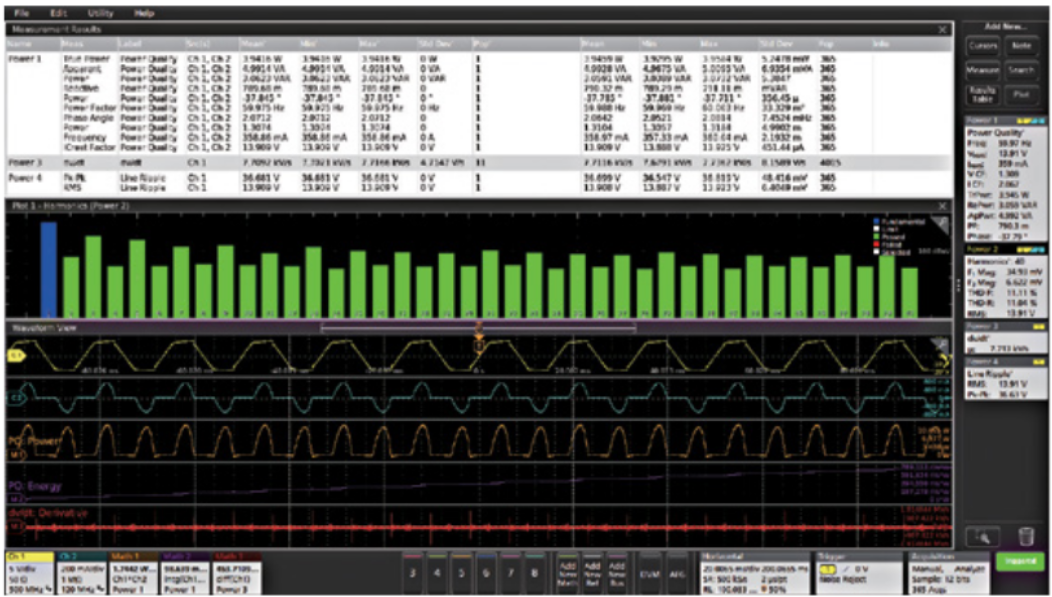Click the magnifier zoom icon
1052x597 pixels.
(x=984, y=537)
